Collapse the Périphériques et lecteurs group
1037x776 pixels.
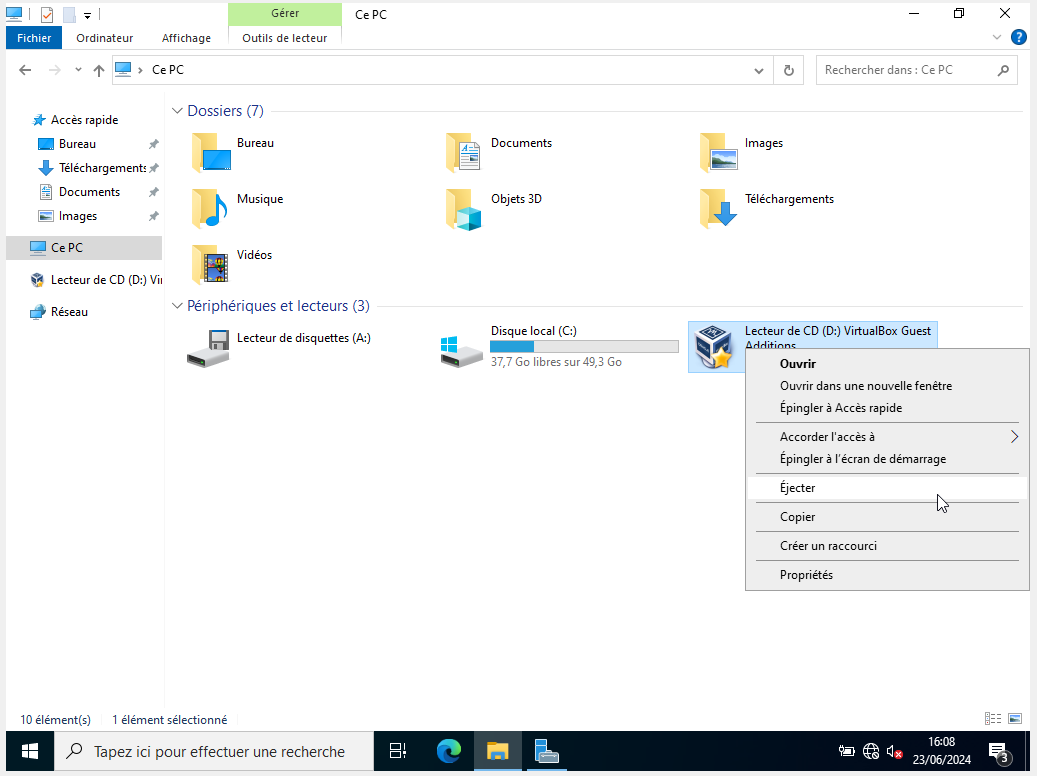(x=177, y=306)
